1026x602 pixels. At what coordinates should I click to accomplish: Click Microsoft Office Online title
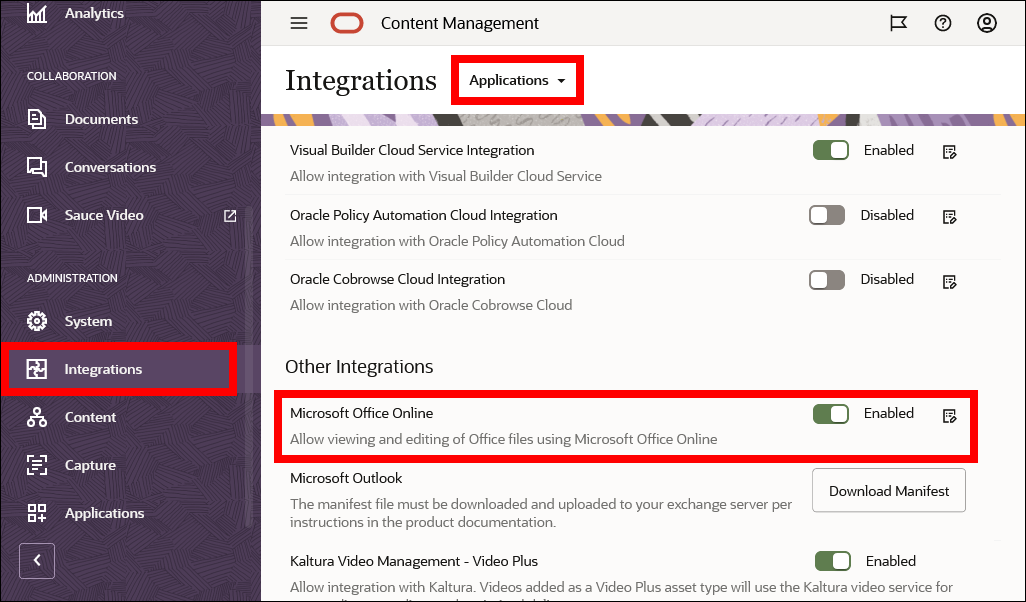[x=361, y=414]
